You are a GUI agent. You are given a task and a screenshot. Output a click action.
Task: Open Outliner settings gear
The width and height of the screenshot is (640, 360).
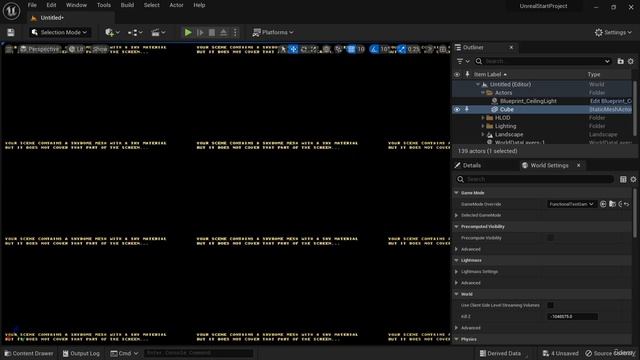[x=631, y=61]
